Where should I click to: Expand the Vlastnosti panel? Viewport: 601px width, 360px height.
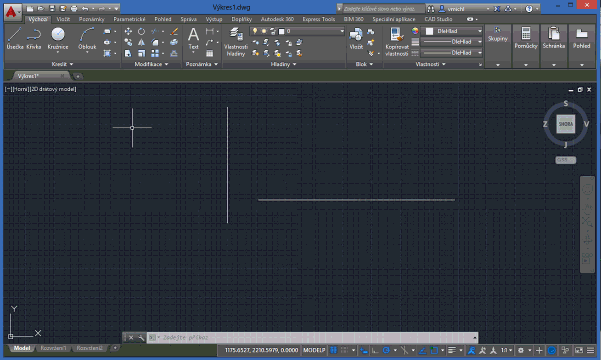click(x=430, y=64)
